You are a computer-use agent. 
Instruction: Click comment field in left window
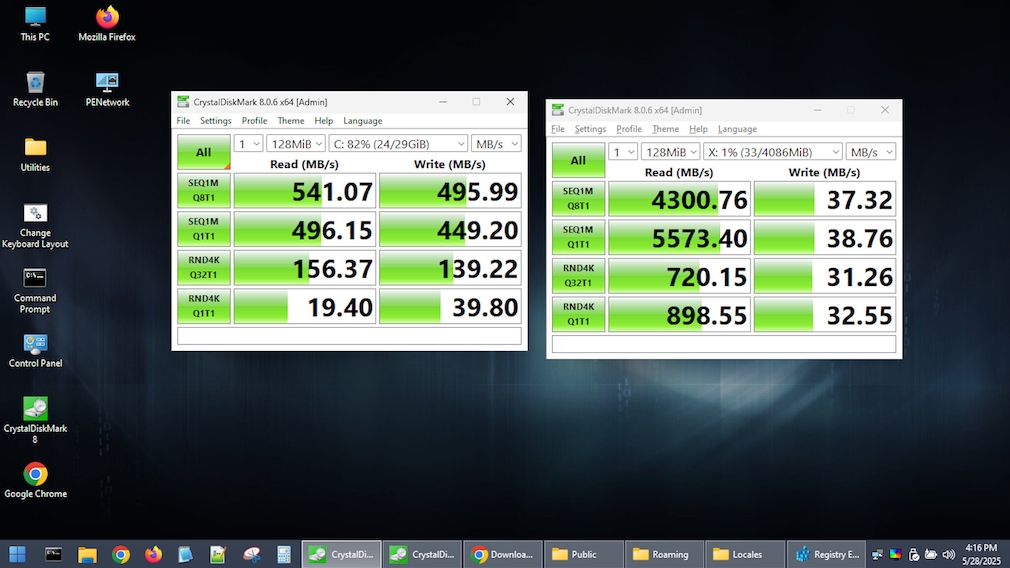[349, 336]
